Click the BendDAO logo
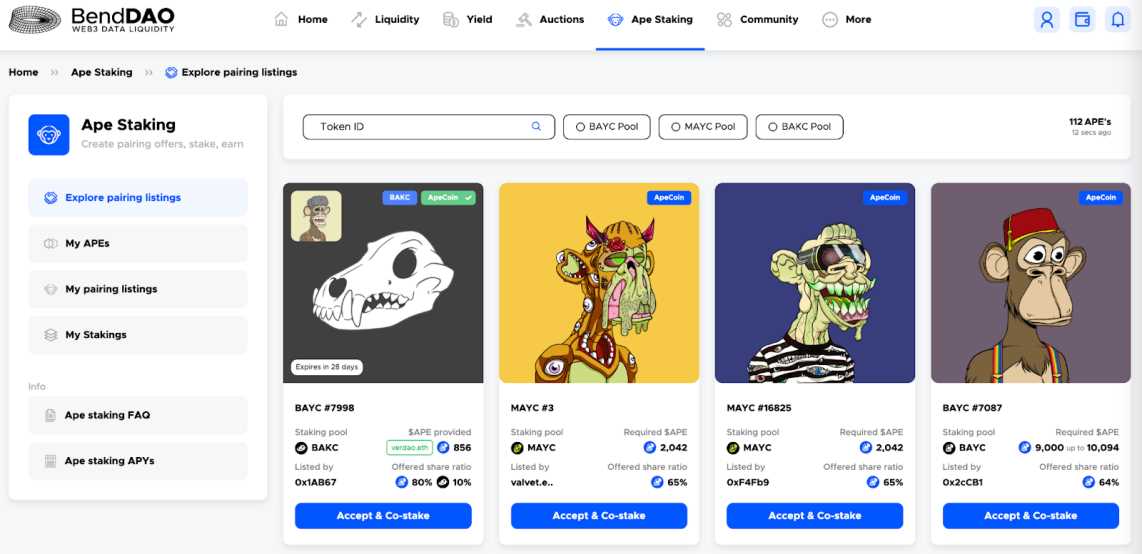This screenshot has width=1142, height=554. coord(91,20)
